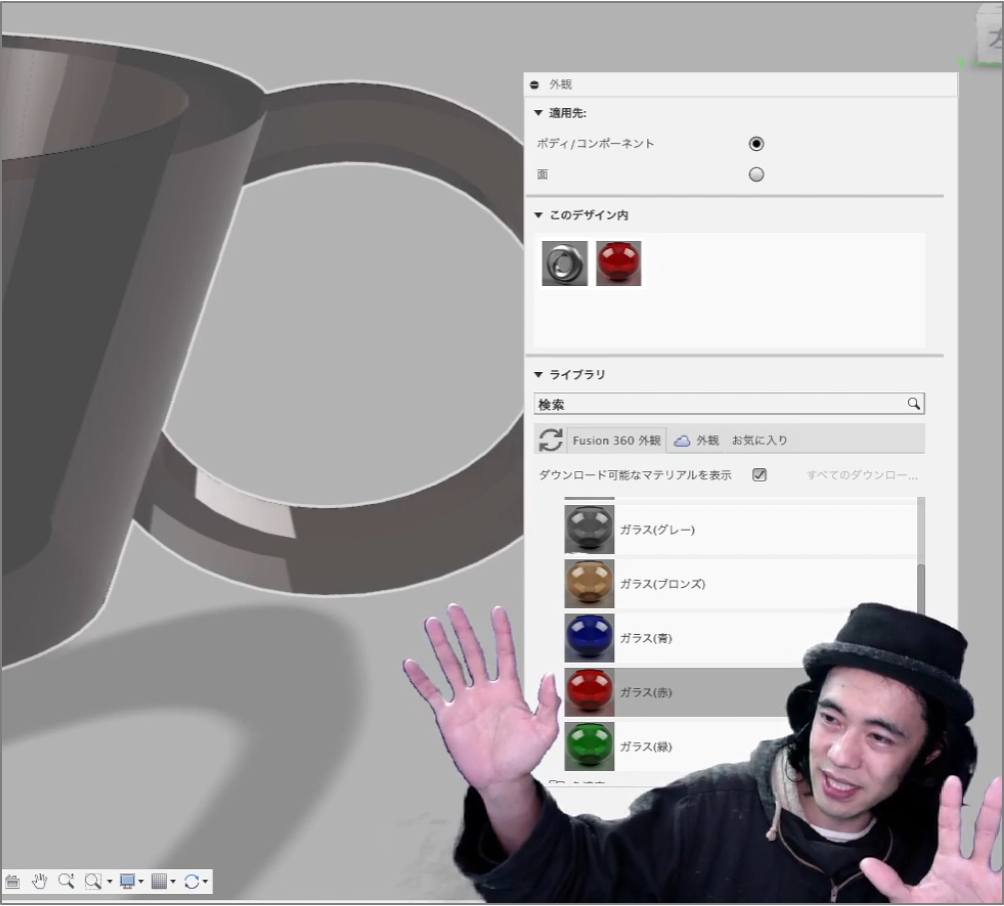Select the ボディ/コンポーネント radio button
This screenshot has width=1004, height=906.
(x=756, y=144)
